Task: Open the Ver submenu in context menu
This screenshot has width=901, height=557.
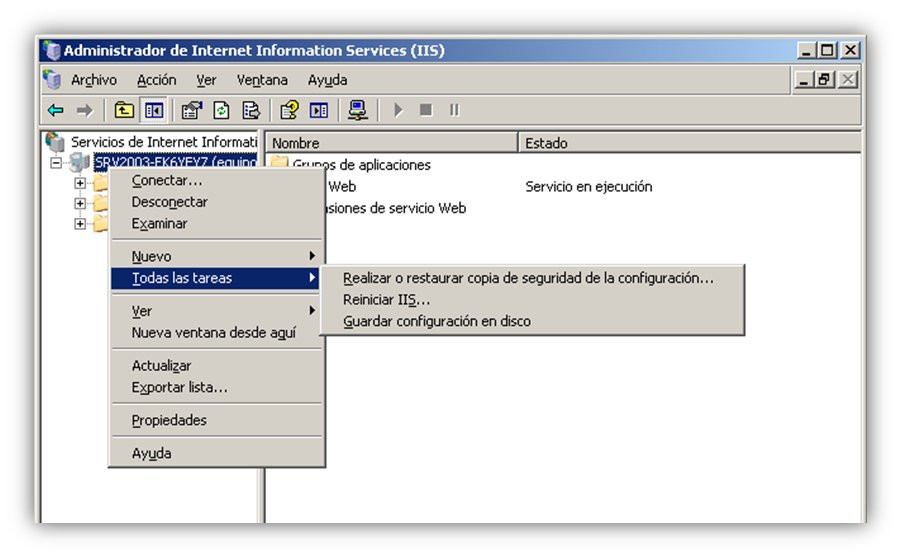Action: pyautogui.click(x=217, y=311)
